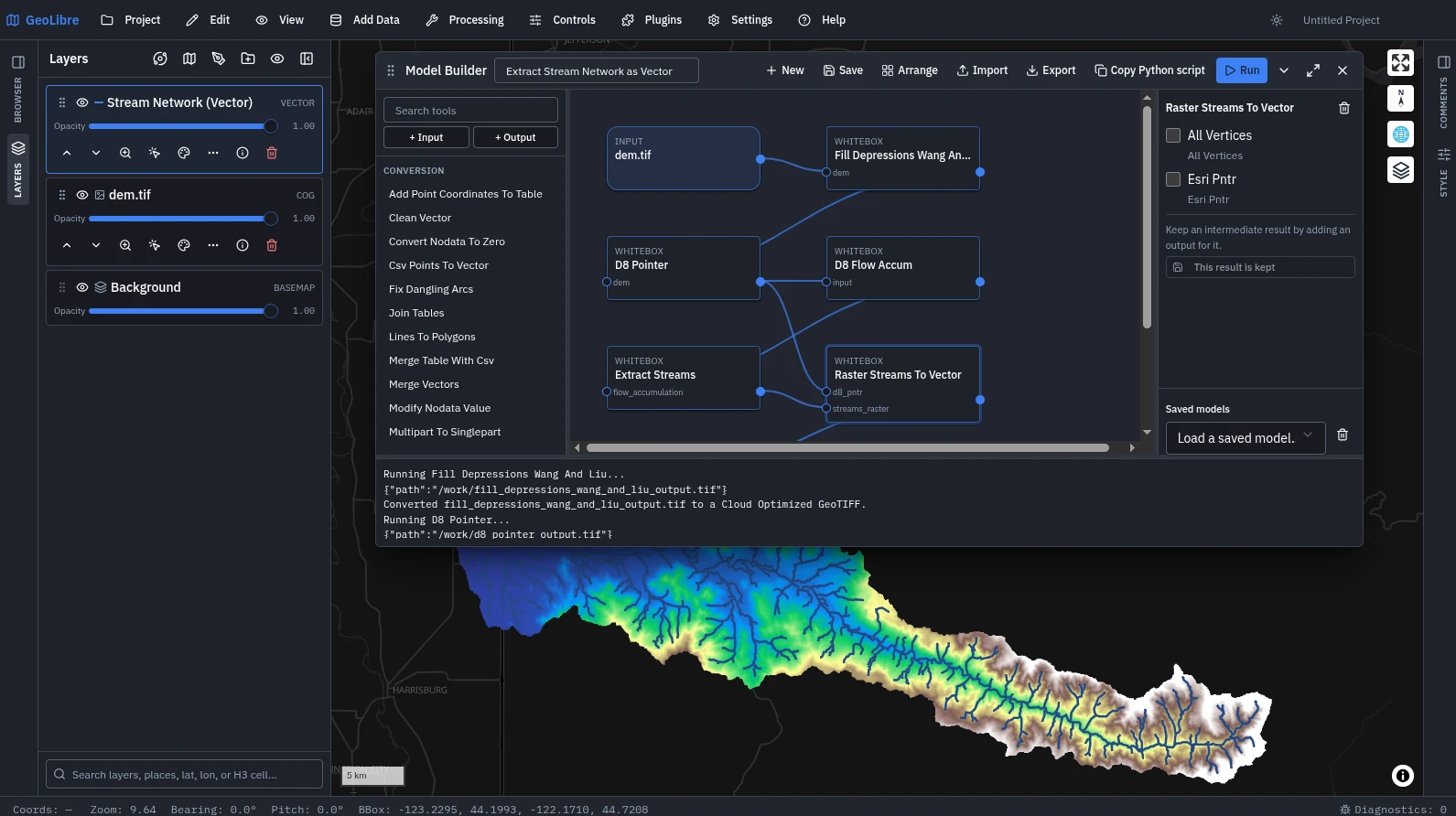Viewport: 1456px width, 816px height.
Task: Enable the All Vertices checkbox
Action: point(1173,135)
